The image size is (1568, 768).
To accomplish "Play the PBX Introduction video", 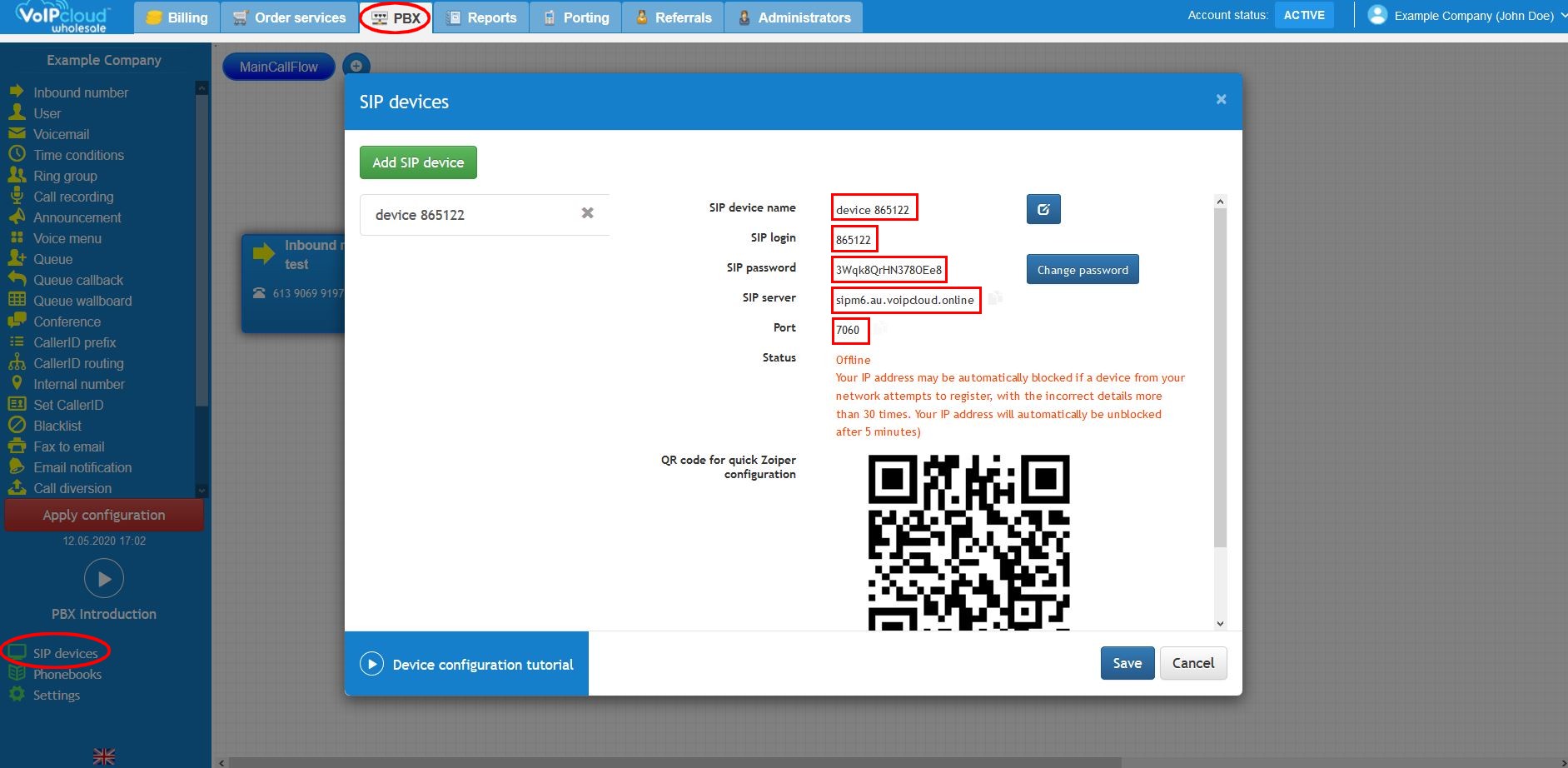I will coord(103,578).
